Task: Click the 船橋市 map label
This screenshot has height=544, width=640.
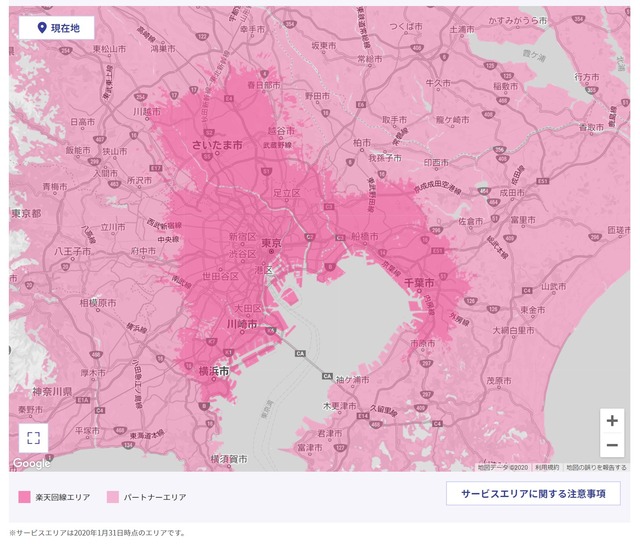Action: point(365,236)
